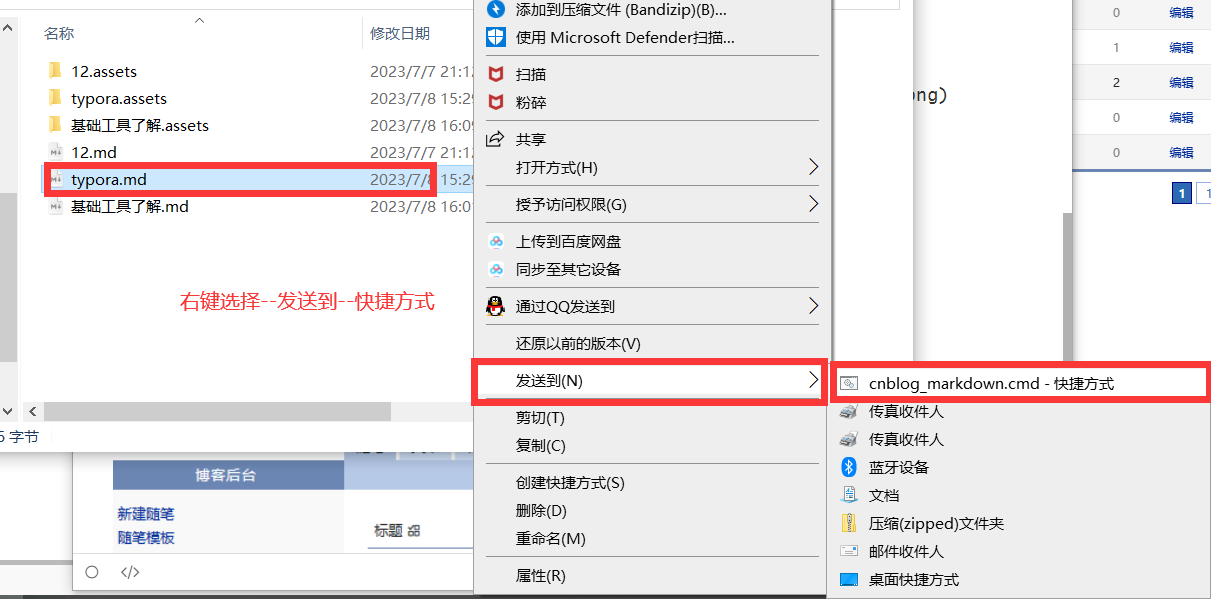Sort files by the 修改日期 column header

400,33
